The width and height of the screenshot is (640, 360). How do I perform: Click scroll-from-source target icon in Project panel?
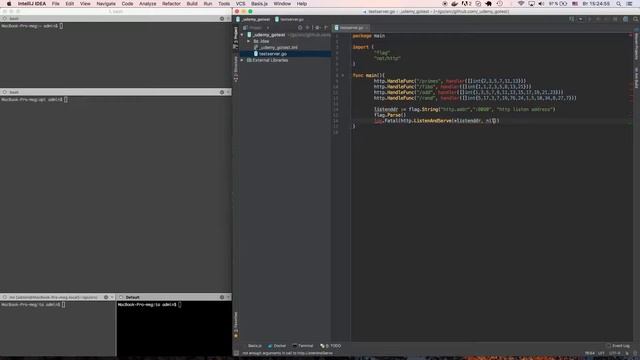pyautogui.click(x=300, y=28)
